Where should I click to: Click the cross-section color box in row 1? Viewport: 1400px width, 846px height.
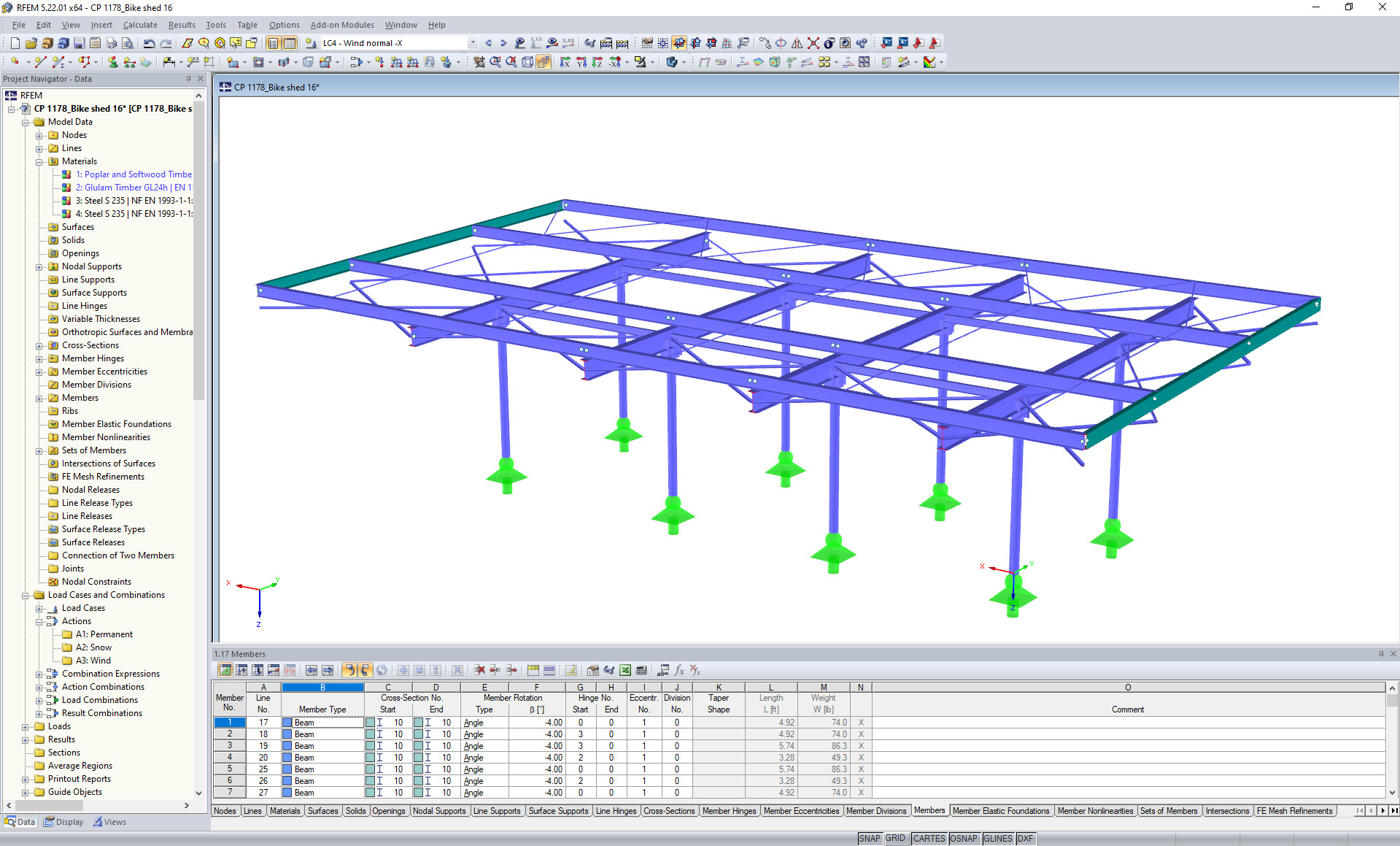(372, 722)
